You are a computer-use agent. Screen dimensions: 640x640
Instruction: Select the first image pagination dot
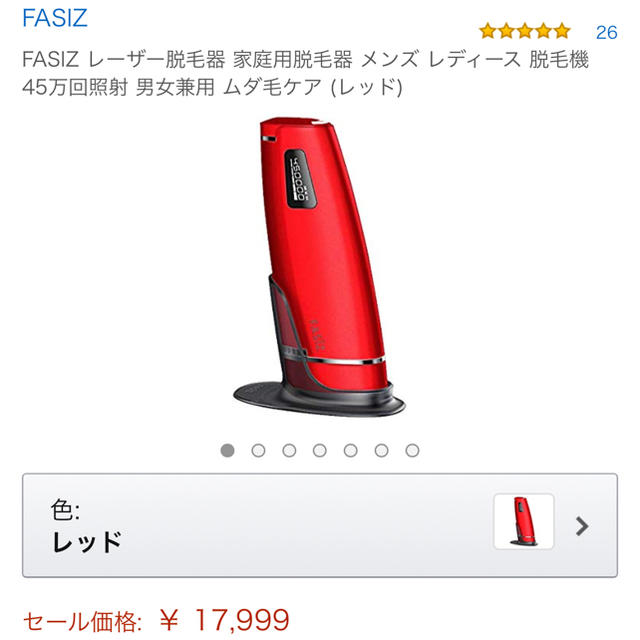227,451
